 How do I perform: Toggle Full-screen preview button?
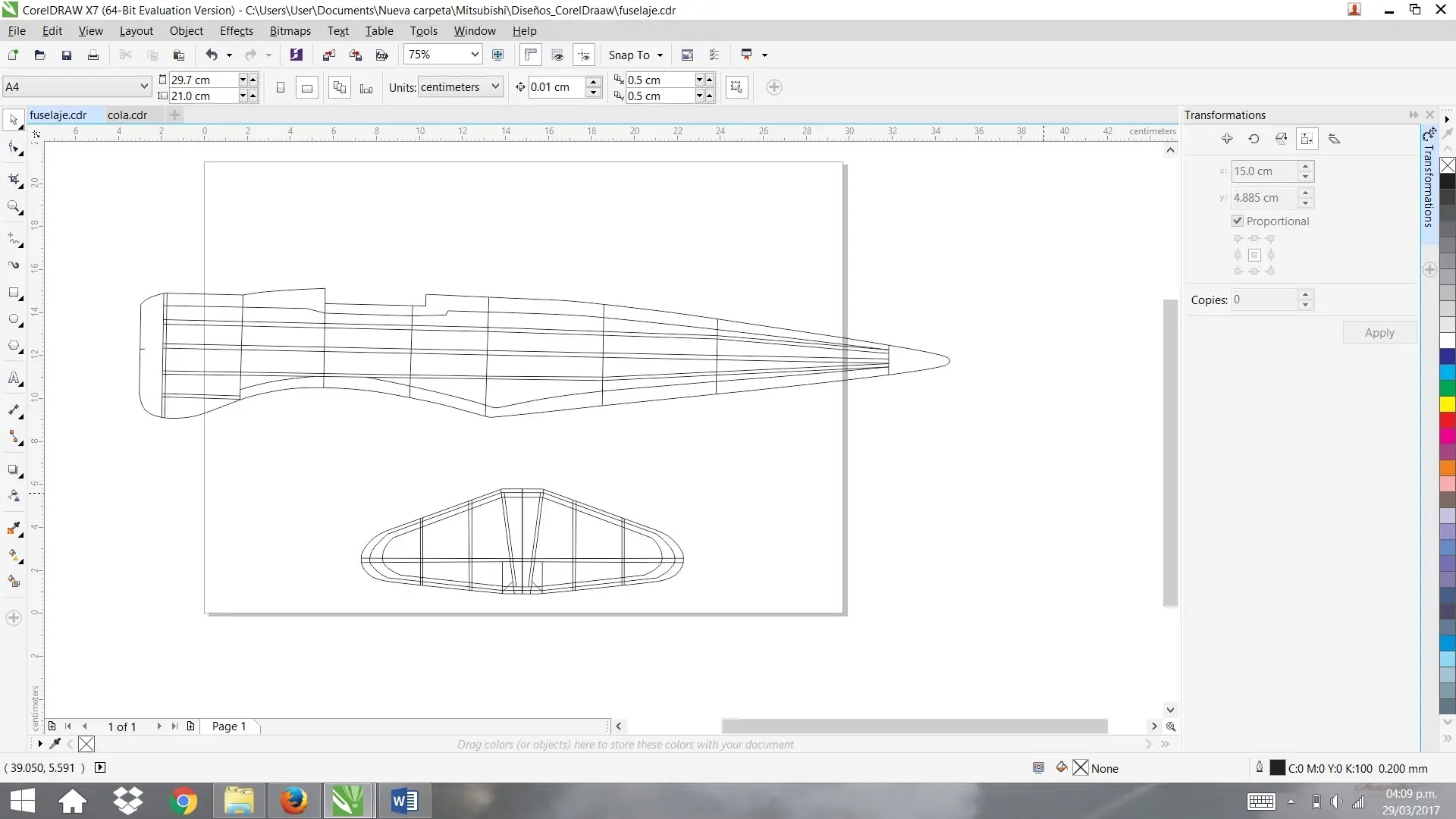497,55
